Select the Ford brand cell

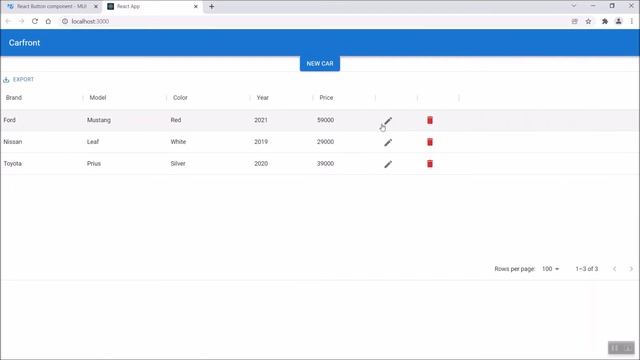(9, 120)
